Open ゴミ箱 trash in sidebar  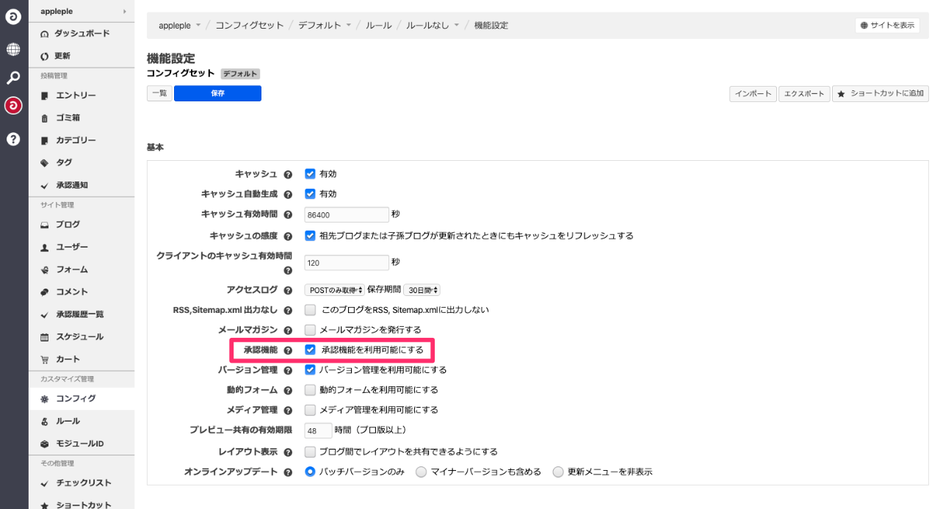(68, 118)
